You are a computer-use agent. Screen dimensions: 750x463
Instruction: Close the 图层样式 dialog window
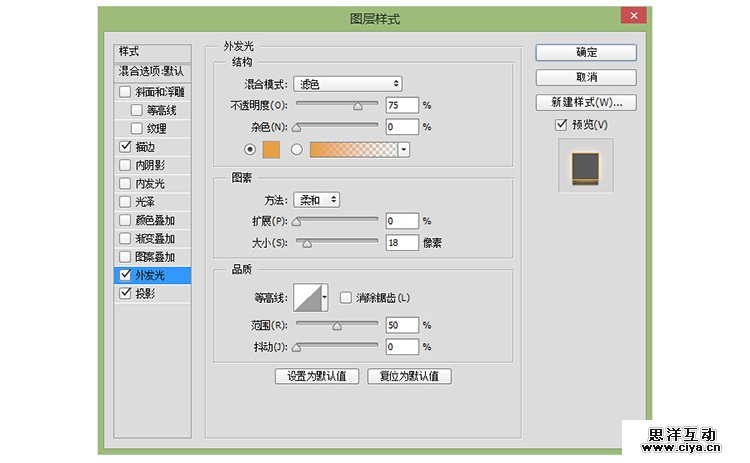632,17
